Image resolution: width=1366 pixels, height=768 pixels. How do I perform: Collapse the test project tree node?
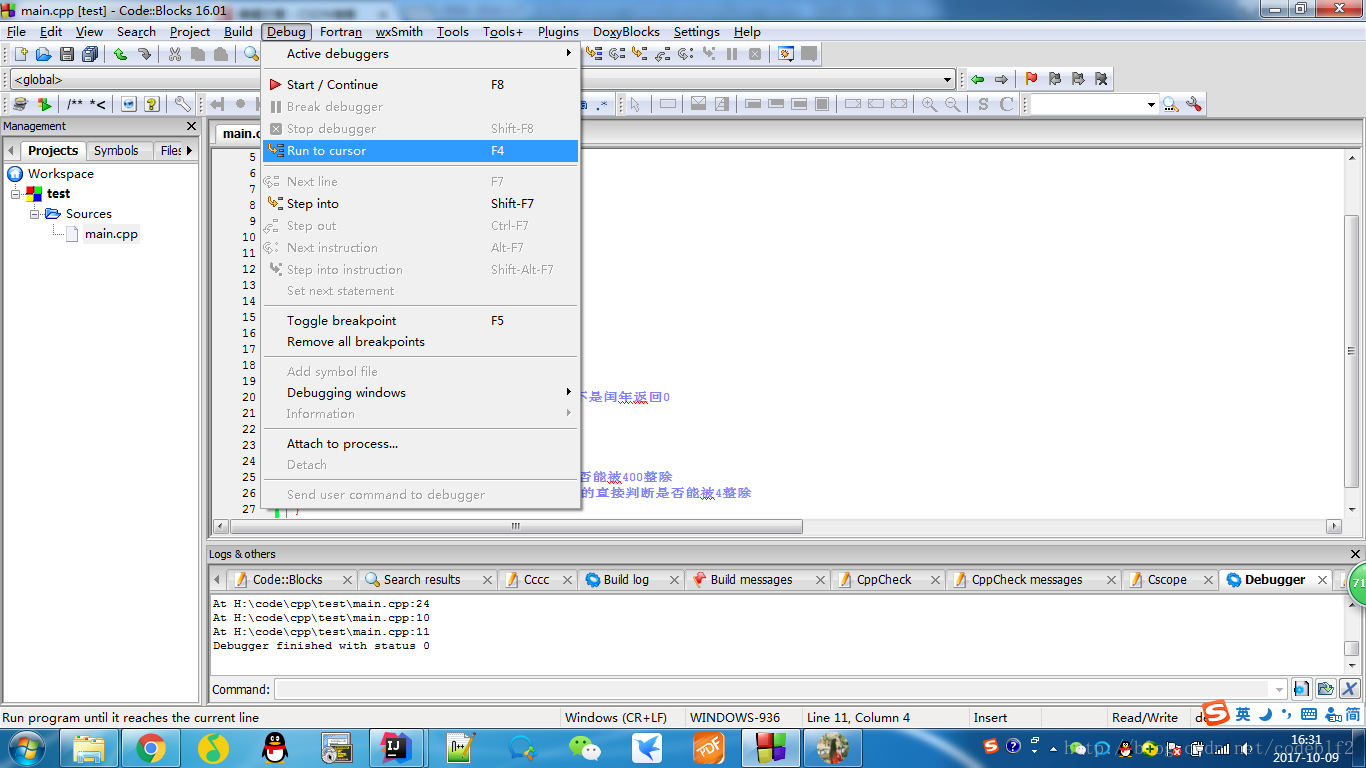tap(16, 194)
